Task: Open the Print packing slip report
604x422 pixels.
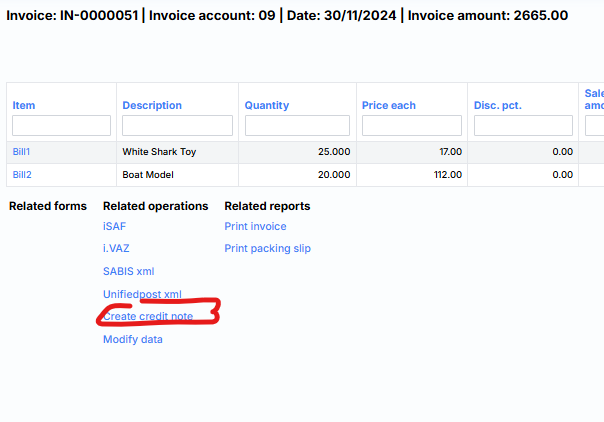Action: click(x=267, y=248)
